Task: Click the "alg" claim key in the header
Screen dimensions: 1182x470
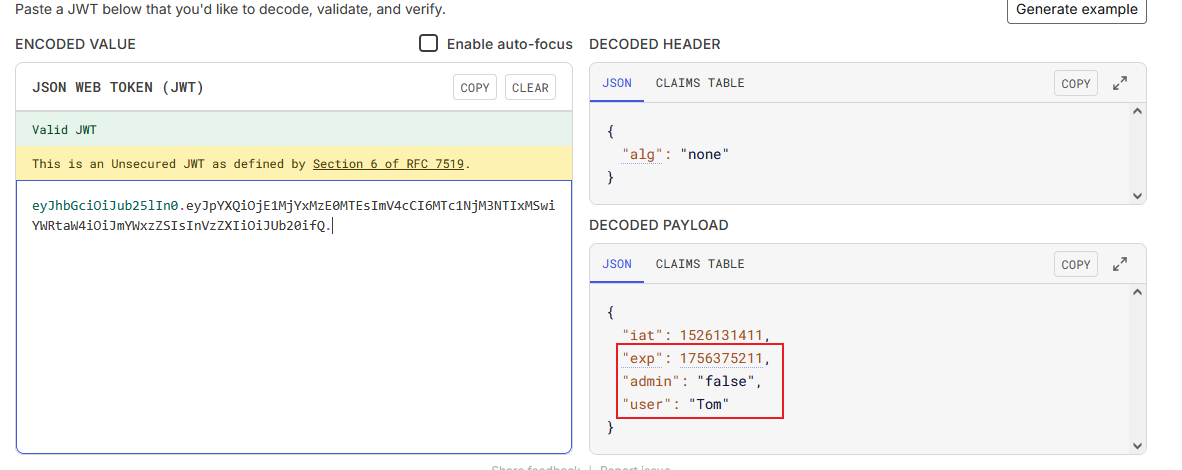Action: pos(640,155)
